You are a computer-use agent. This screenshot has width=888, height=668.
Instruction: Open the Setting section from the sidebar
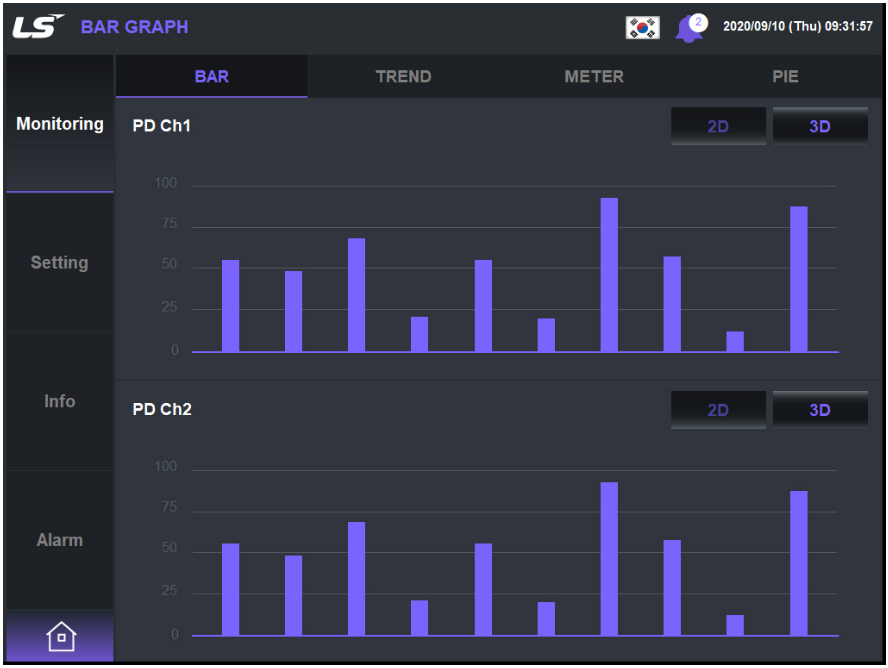[59, 262]
